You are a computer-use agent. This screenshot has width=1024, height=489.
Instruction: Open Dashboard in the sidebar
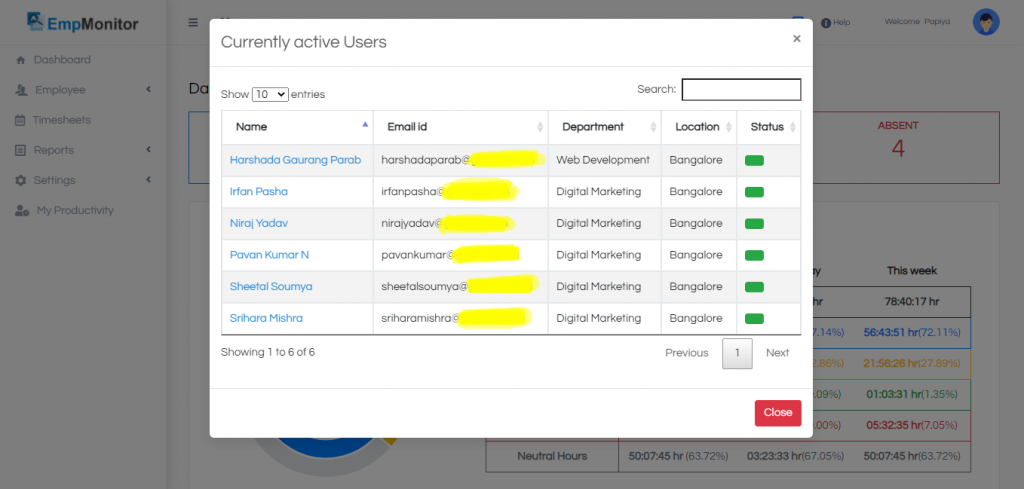62,60
